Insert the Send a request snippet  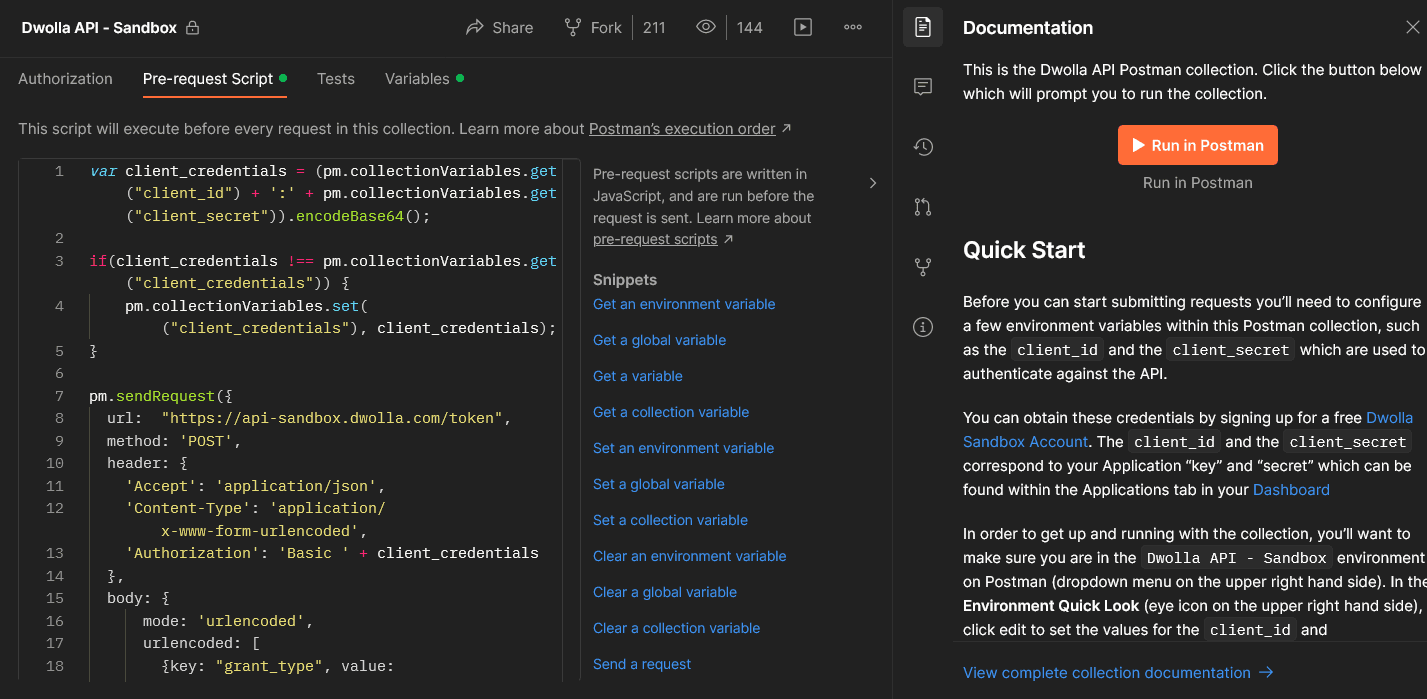(x=642, y=663)
